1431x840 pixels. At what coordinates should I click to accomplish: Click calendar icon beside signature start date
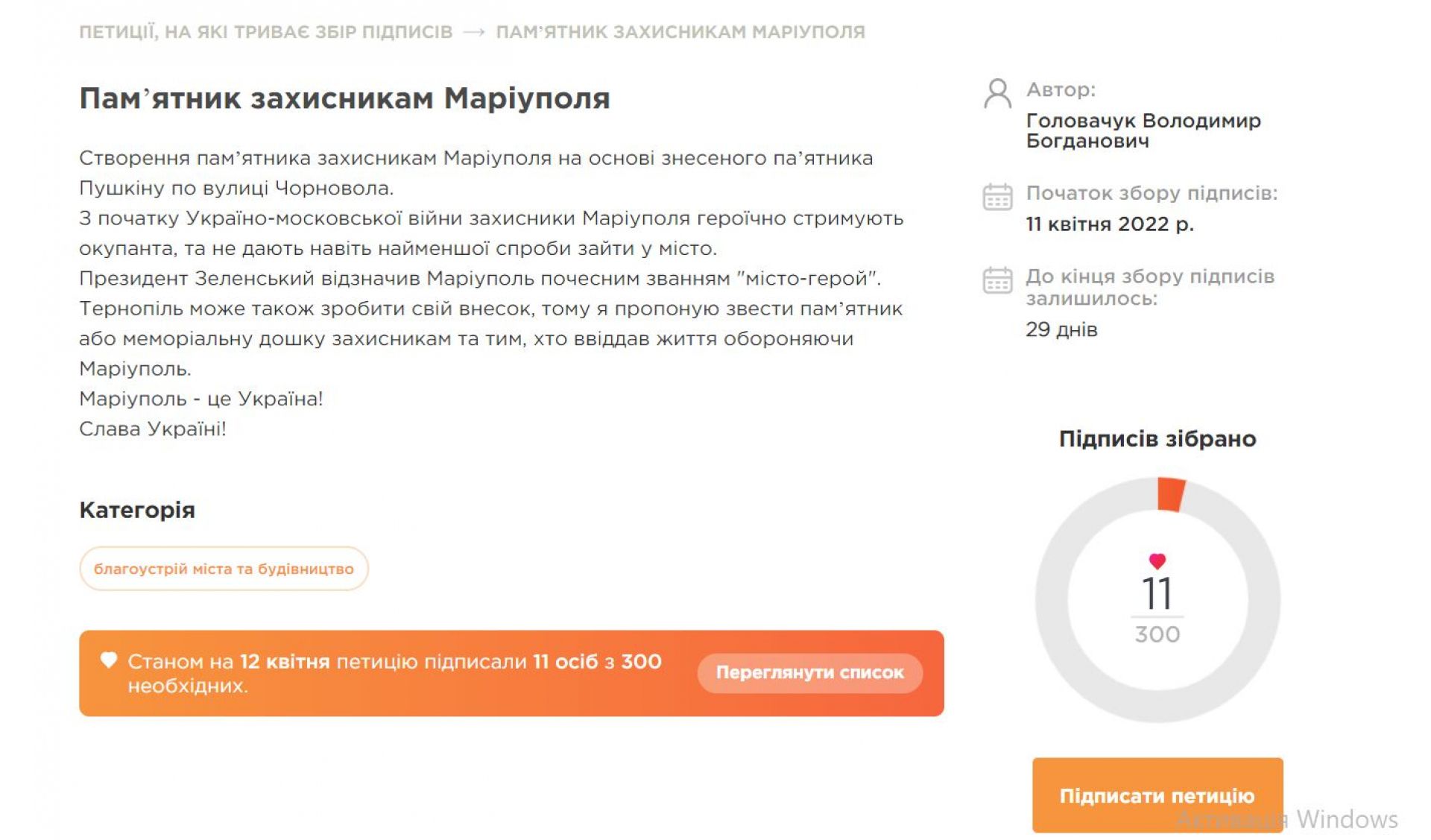pos(997,197)
